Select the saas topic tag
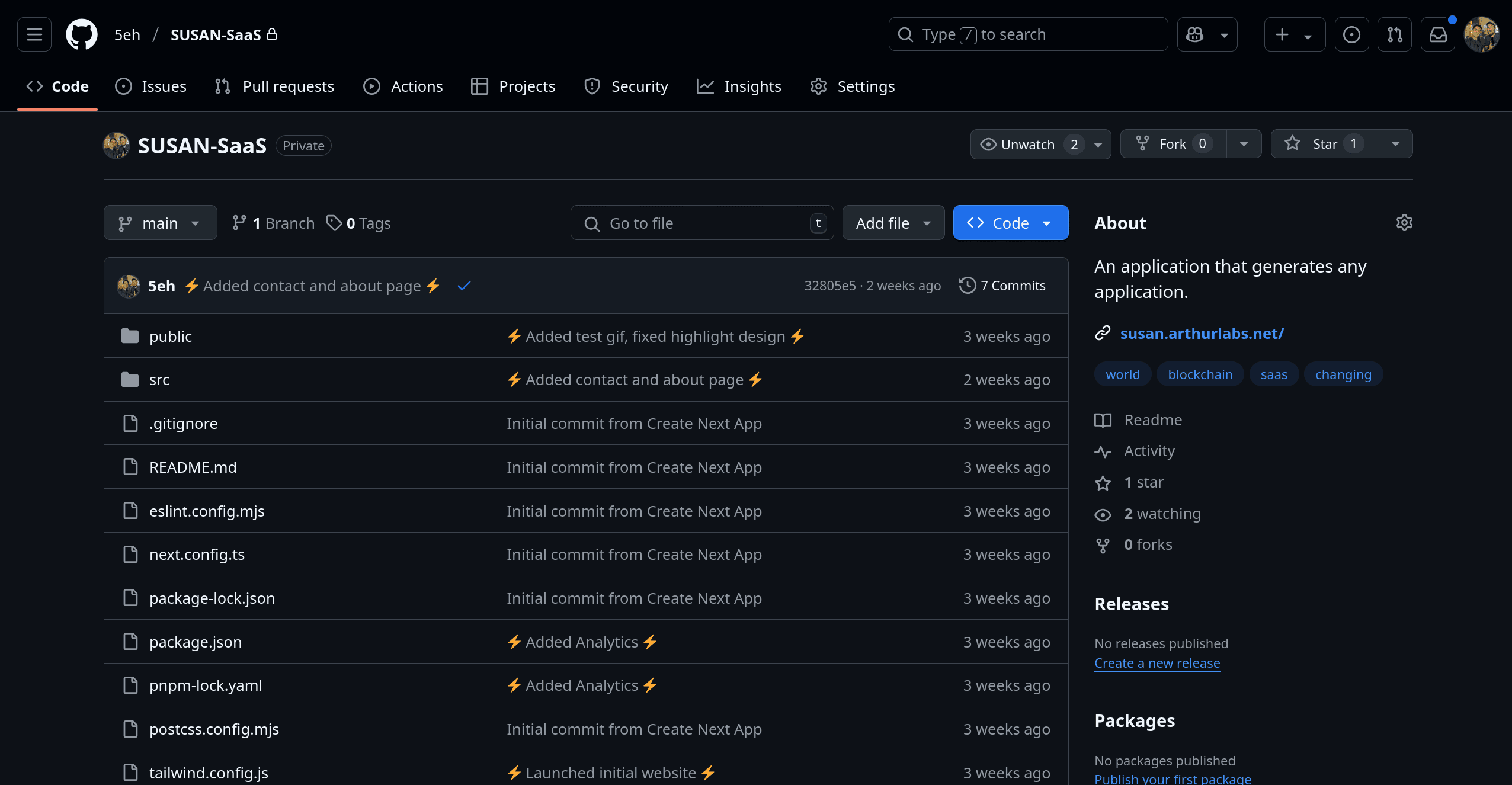1512x785 pixels. tap(1274, 374)
